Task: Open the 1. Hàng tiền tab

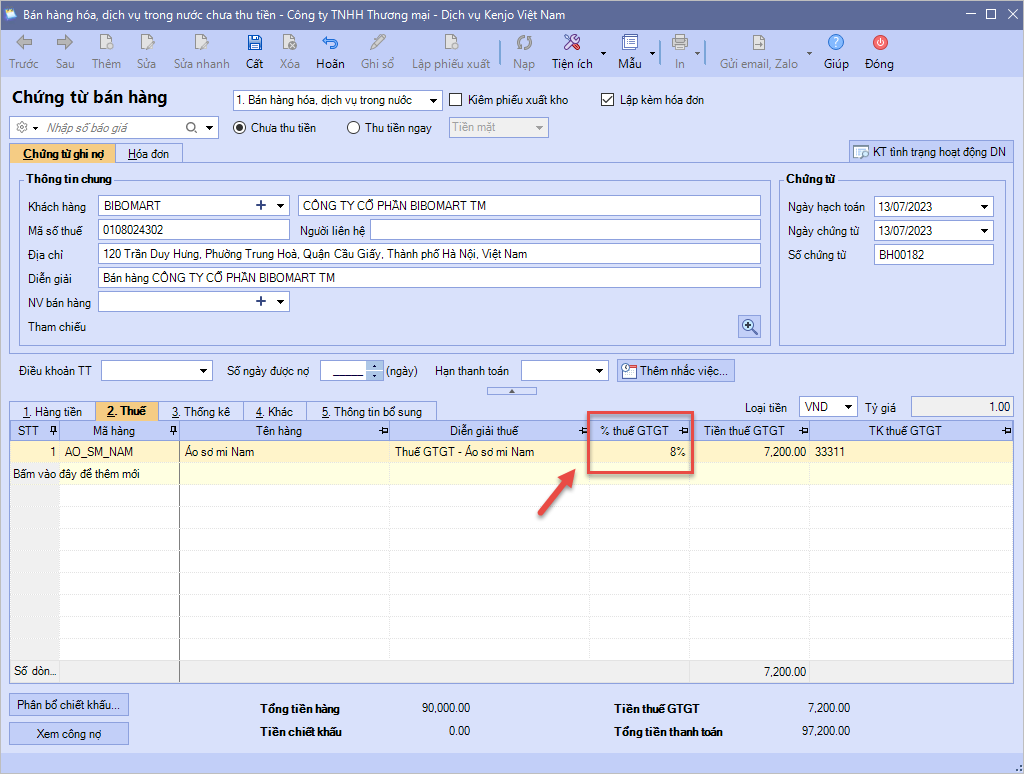Action: 52,411
